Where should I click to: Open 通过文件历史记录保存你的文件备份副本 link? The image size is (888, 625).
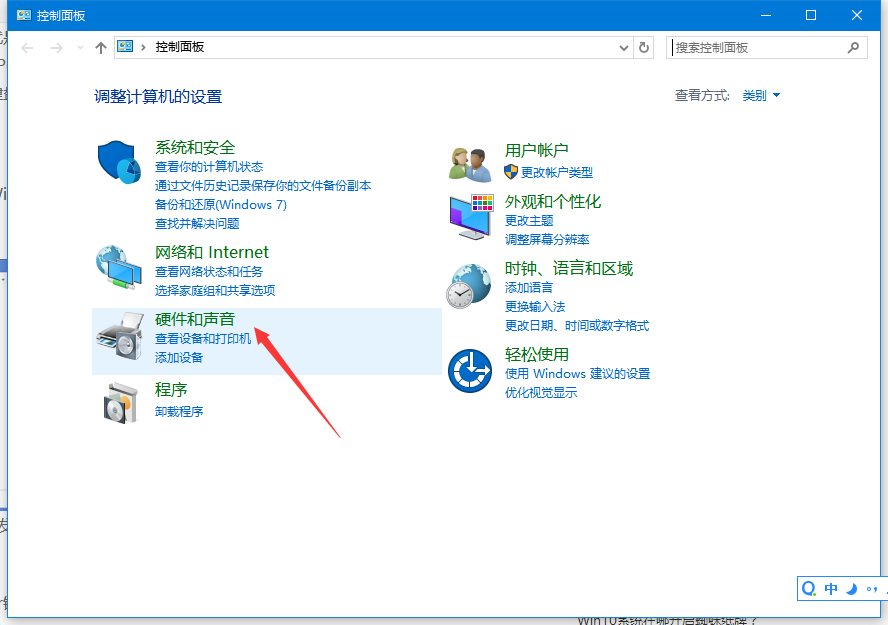(263, 186)
